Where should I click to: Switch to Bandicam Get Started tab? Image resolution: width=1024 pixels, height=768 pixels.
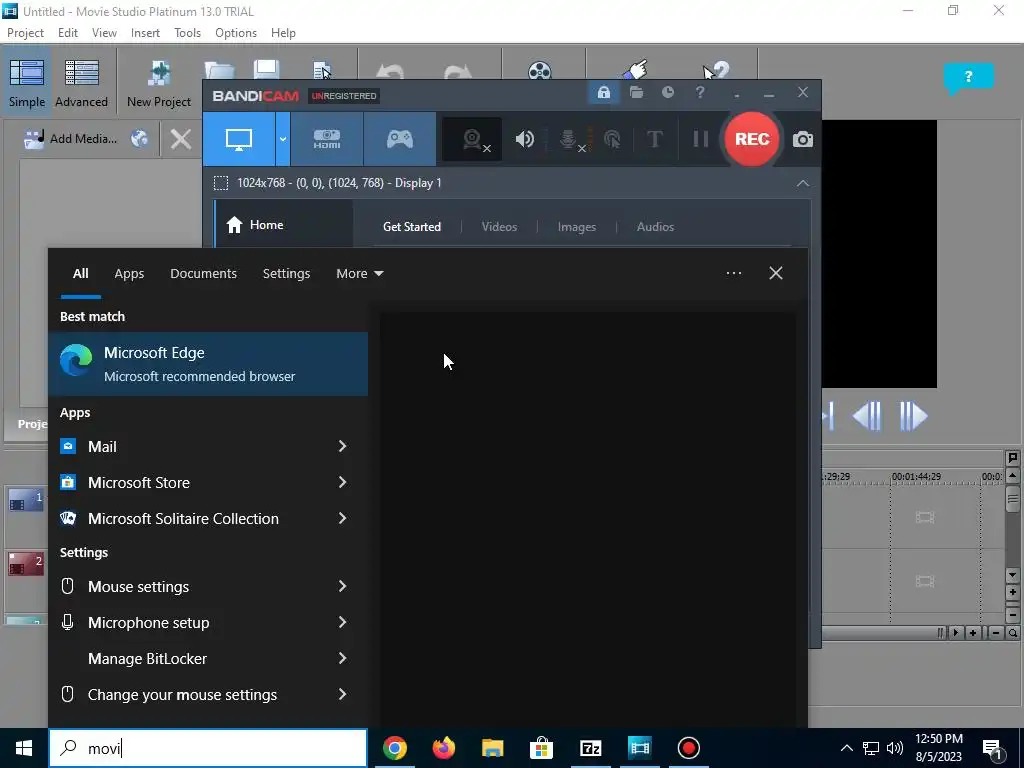[x=411, y=227]
